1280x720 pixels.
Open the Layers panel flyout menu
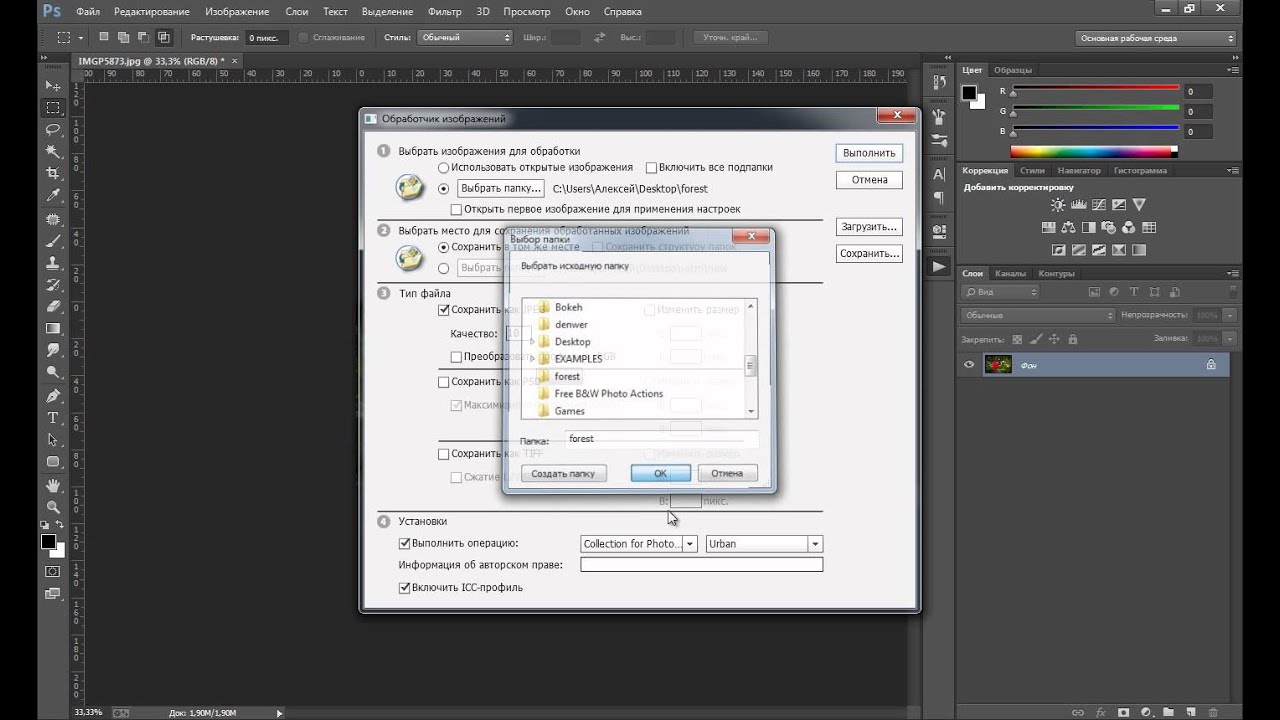click(1233, 273)
